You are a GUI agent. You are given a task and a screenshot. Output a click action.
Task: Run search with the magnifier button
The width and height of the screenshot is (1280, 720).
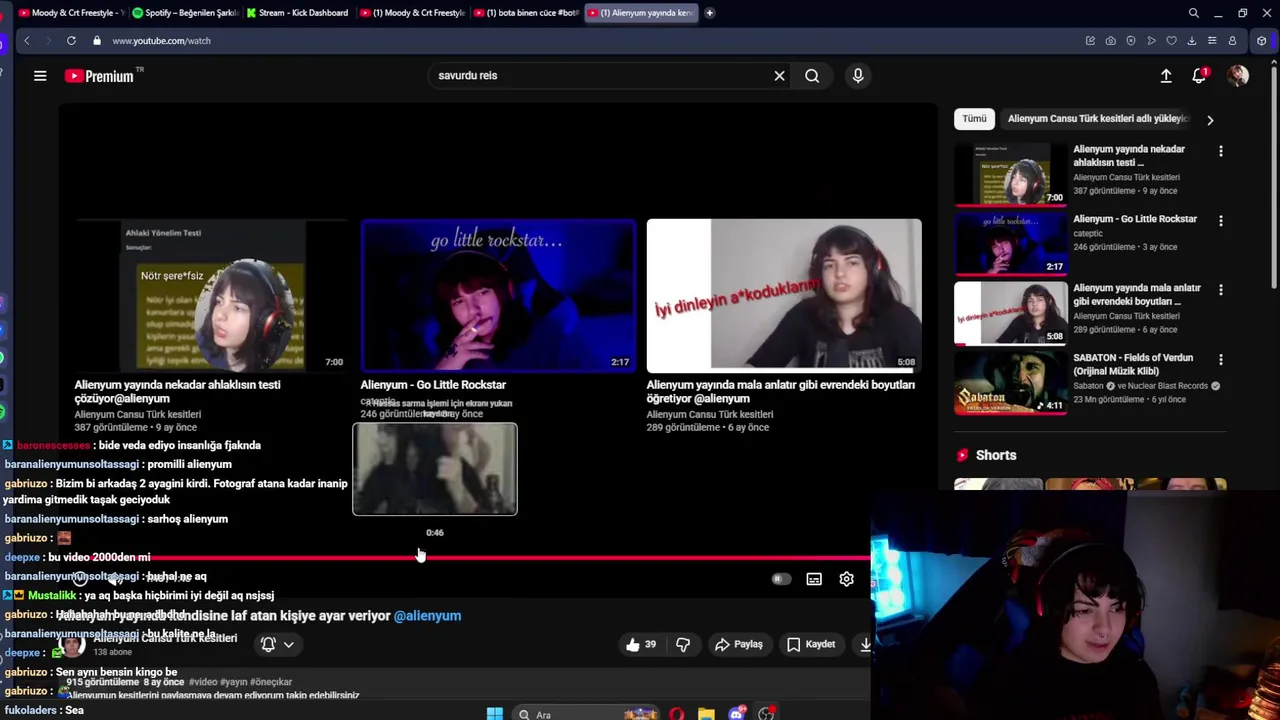click(812, 76)
